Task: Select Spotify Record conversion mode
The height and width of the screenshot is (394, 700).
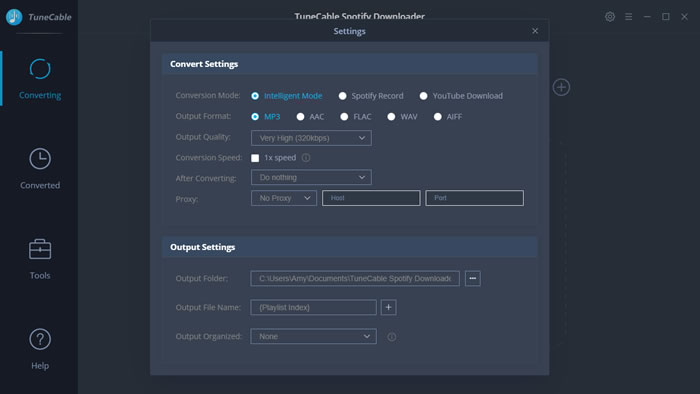Action: click(x=342, y=96)
